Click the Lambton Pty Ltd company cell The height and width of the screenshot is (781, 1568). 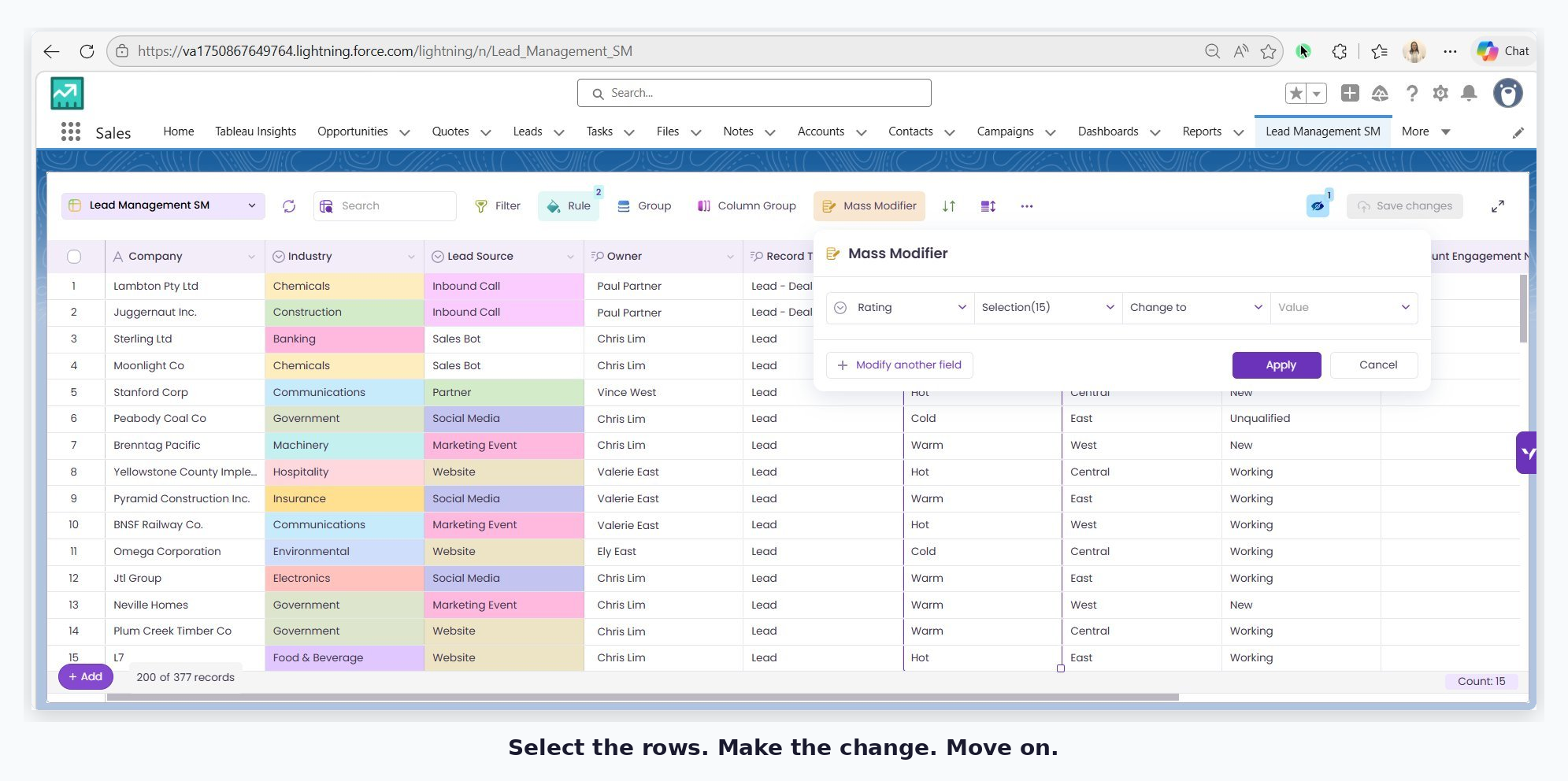(185, 287)
